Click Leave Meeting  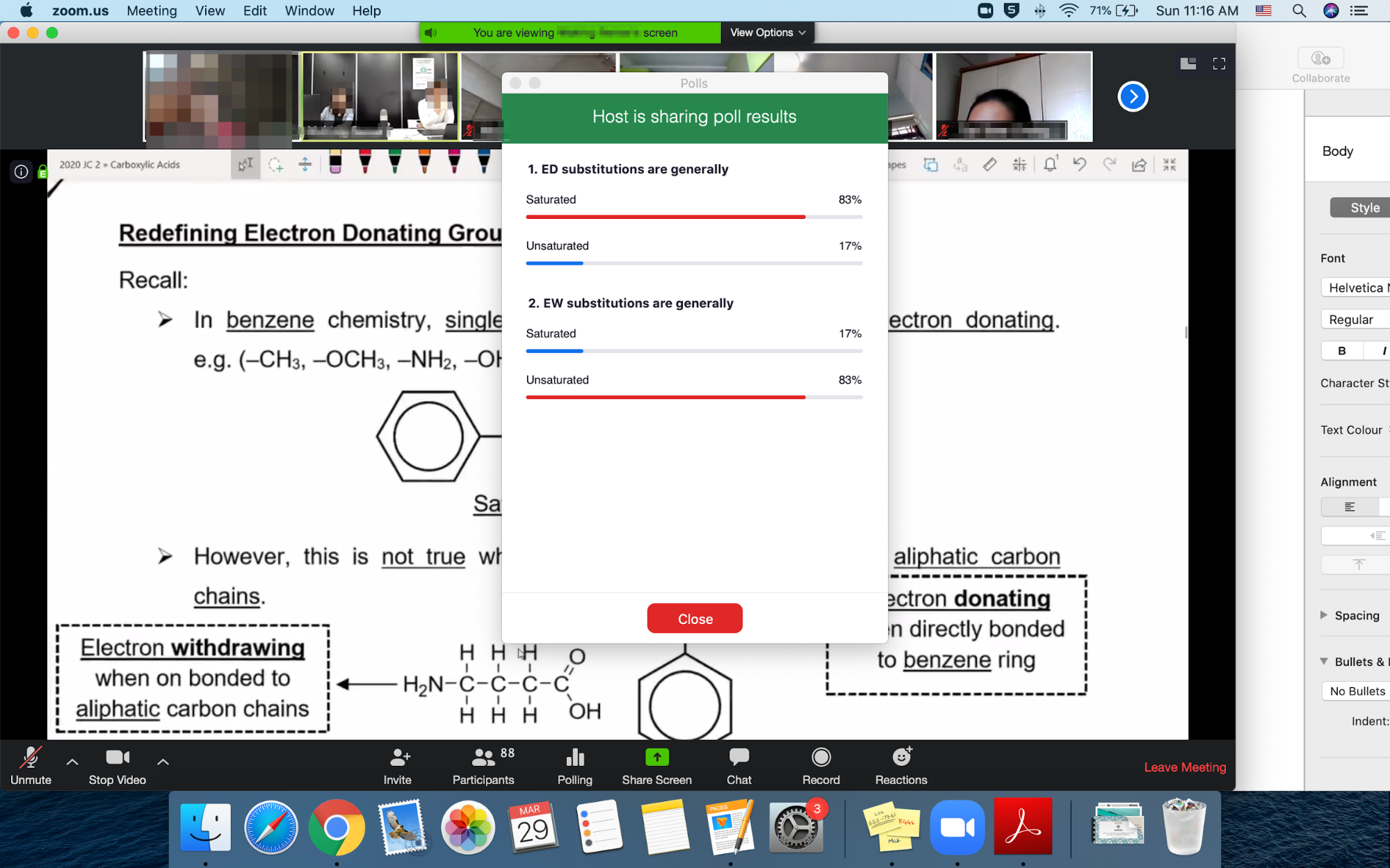[x=1185, y=767]
